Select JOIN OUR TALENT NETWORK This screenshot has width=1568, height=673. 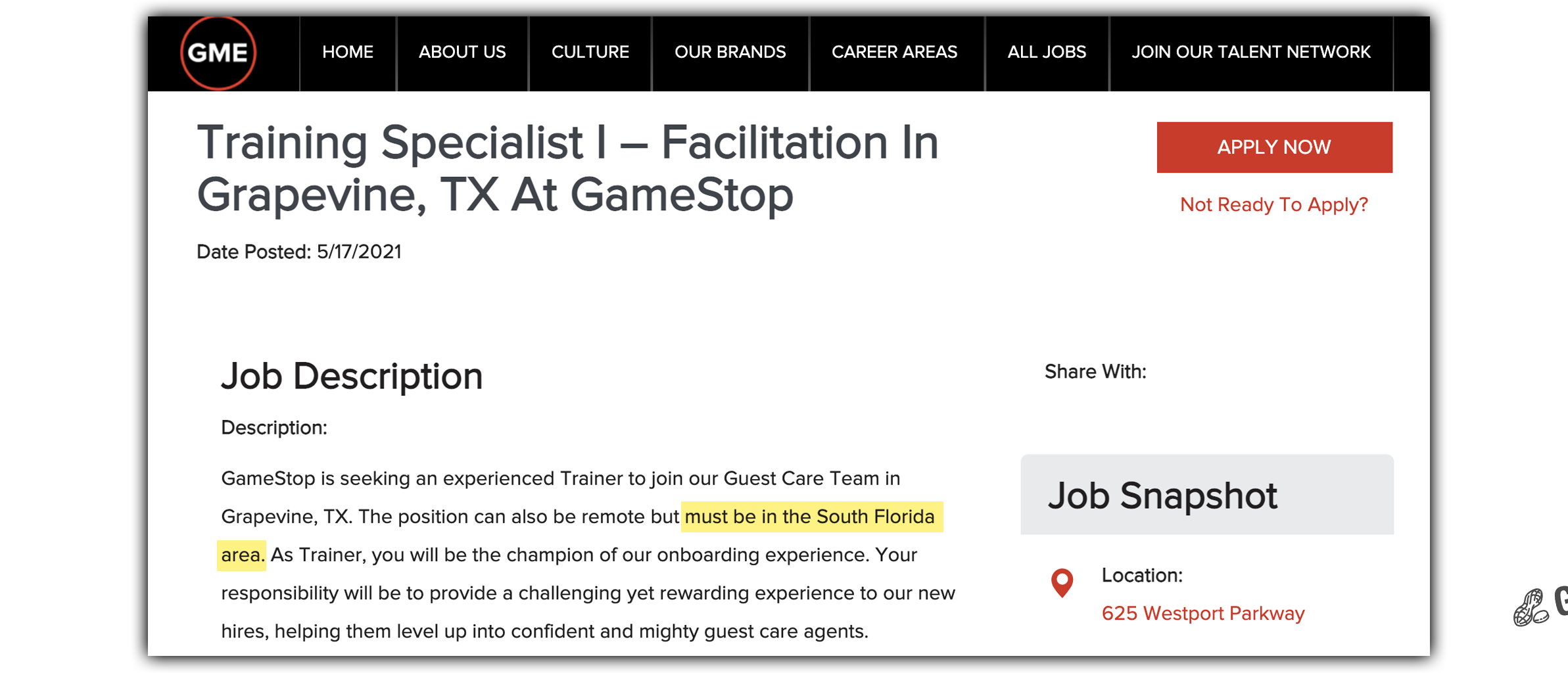(1250, 53)
